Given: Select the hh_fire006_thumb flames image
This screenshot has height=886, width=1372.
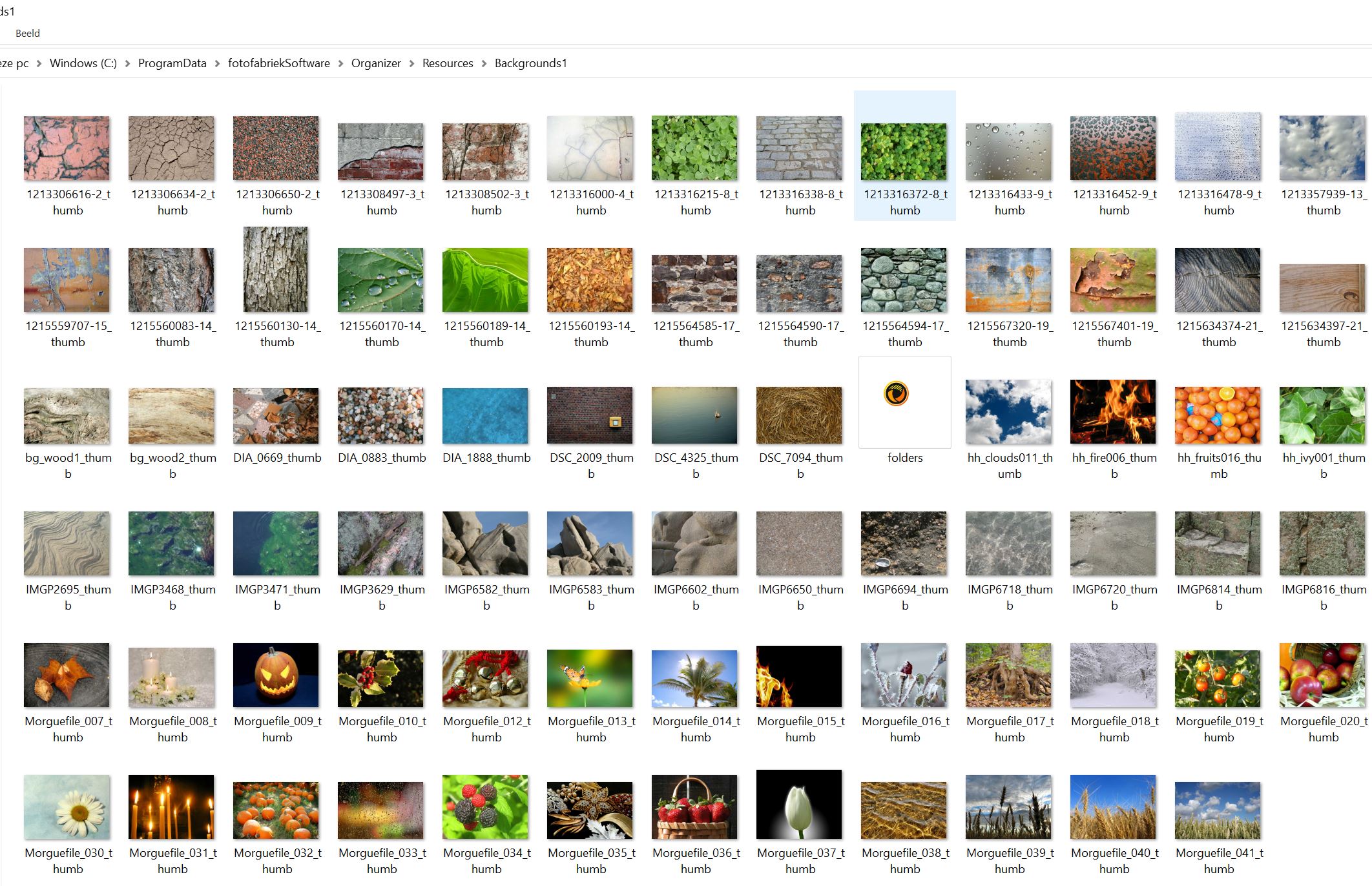Looking at the screenshot, I should click(1113, 412).
